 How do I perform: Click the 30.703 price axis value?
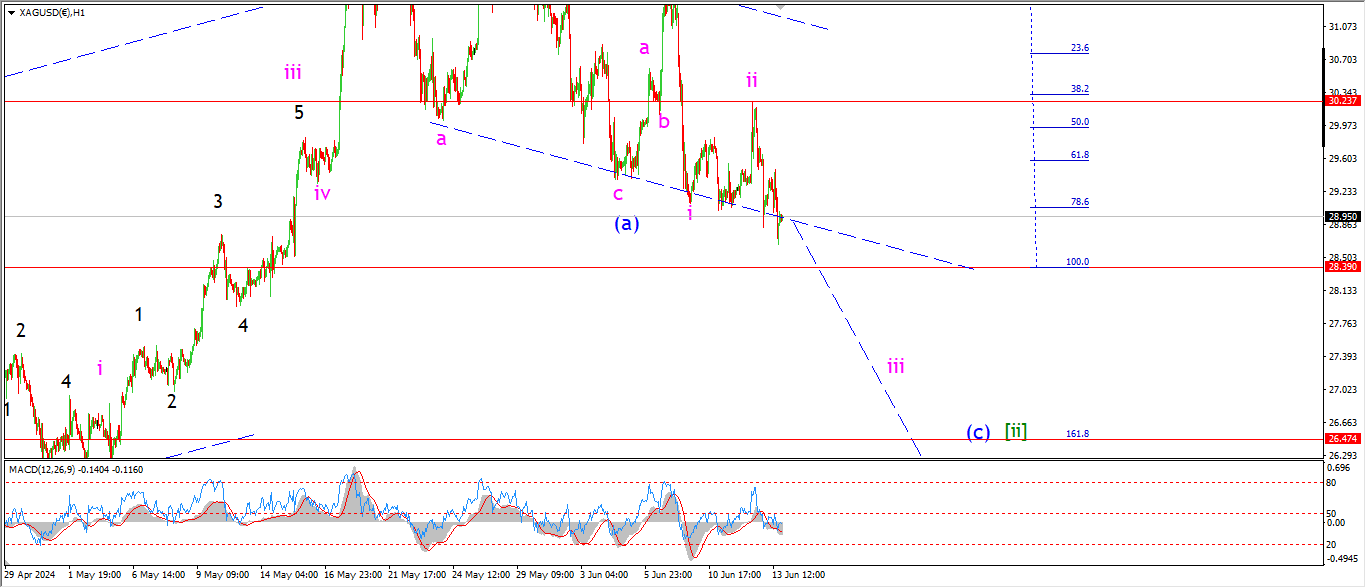pos(1343,60)
